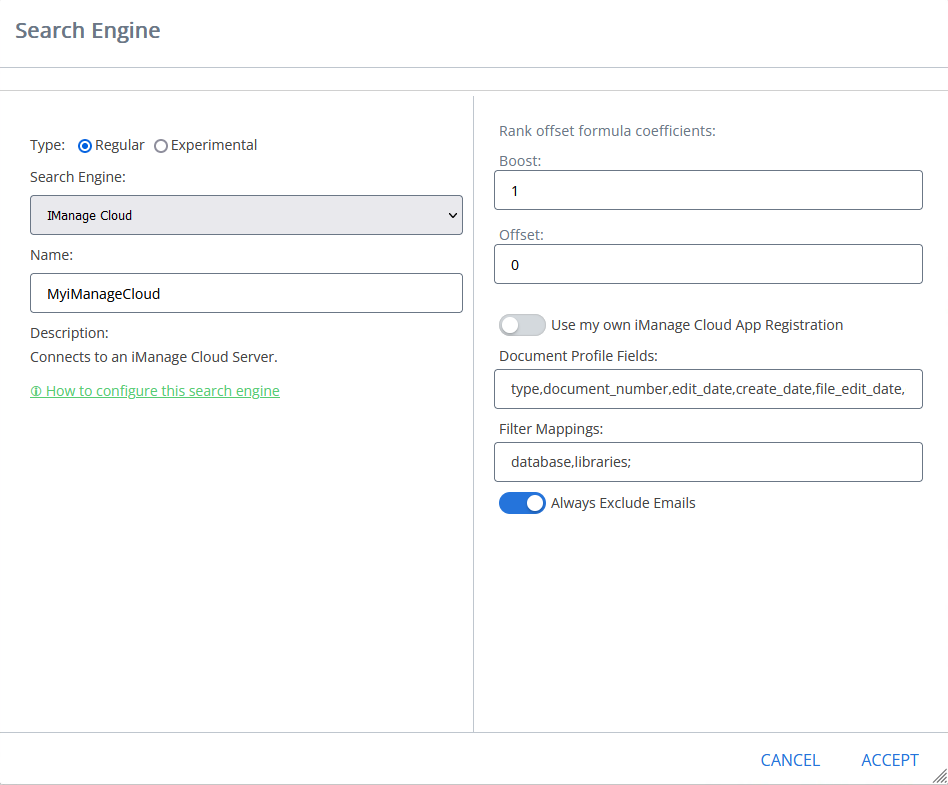This screenshot has width=948, height=785.
Task: Click the info icon beside the configure link
Action: [x=36, y=392]
